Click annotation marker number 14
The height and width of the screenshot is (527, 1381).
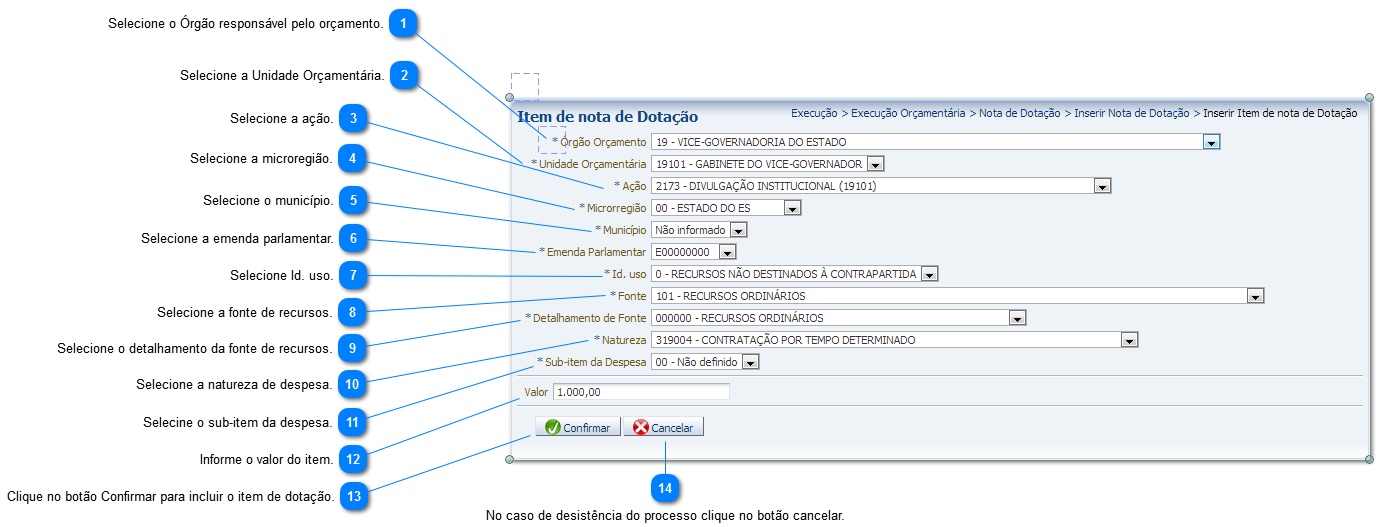[664, 489]
